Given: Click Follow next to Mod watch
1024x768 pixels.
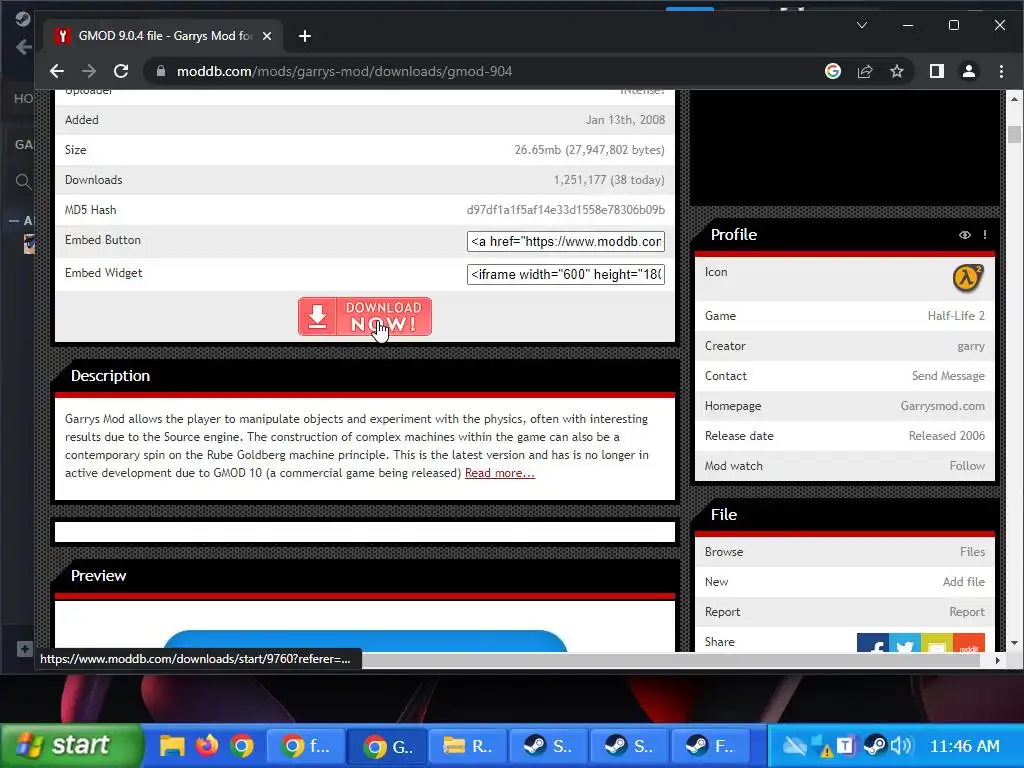Looking at the screenshot, I should tap(967, 466).
